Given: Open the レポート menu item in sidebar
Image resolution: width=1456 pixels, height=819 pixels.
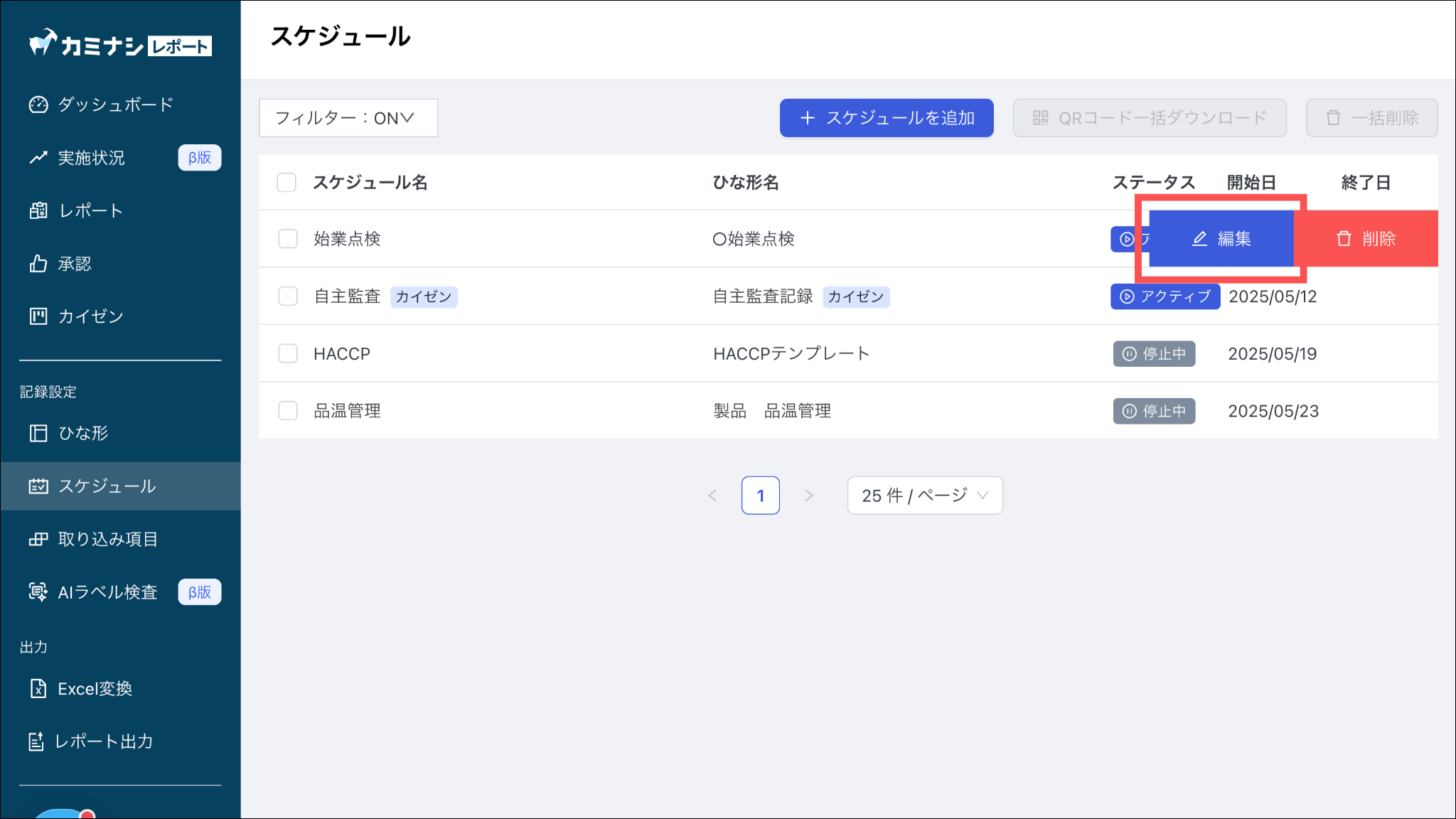Looking at the screenshot, I should click(x=90, y=210).
